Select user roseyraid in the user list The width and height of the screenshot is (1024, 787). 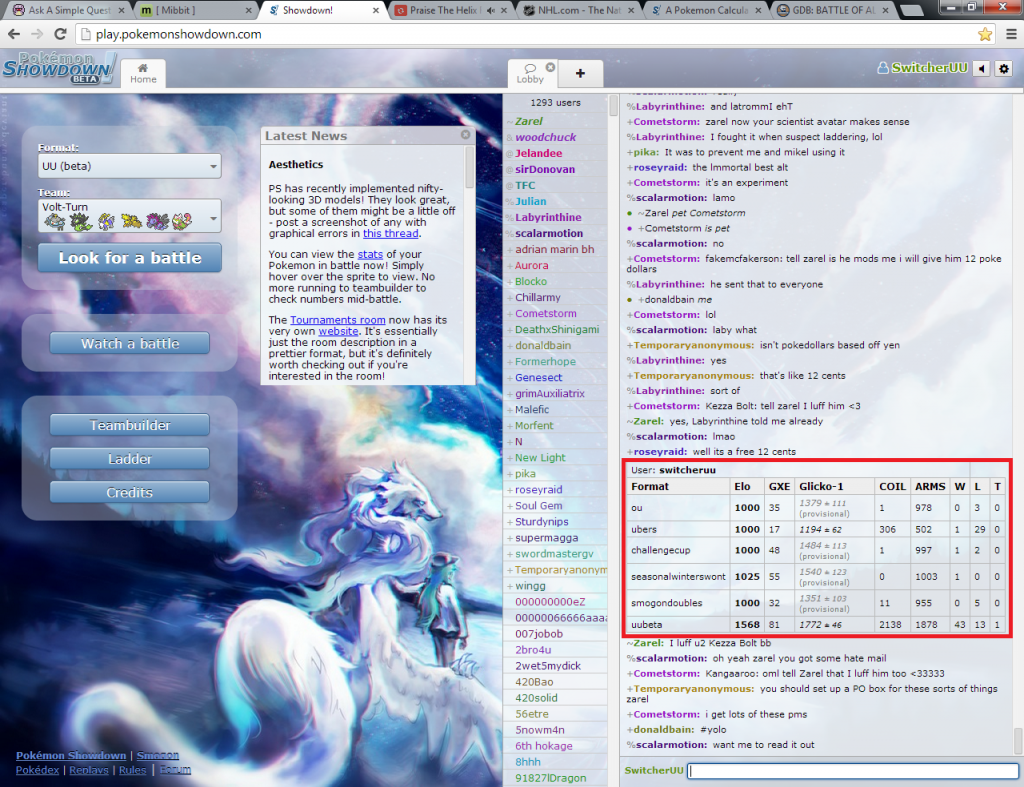point(538,490)
